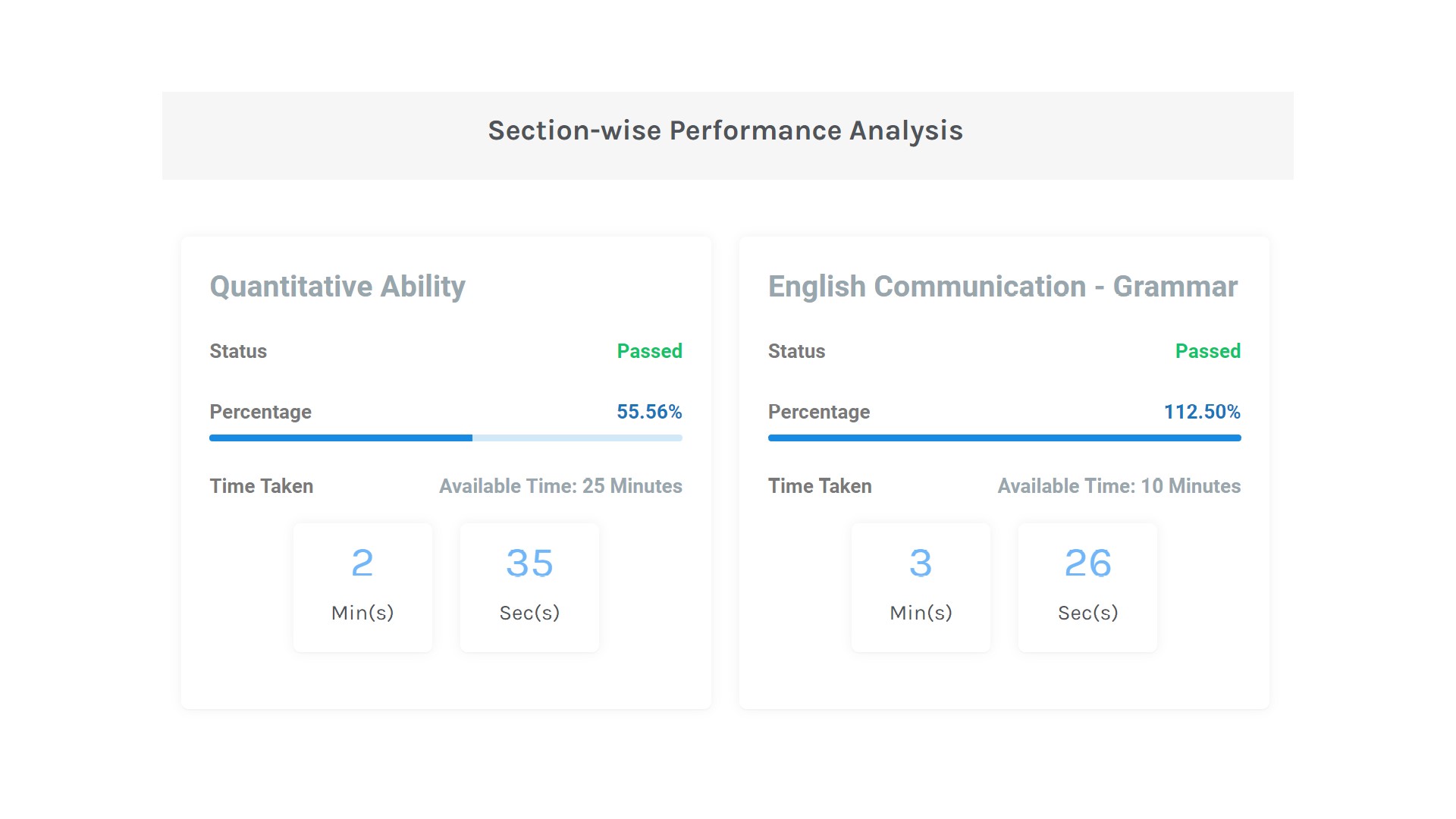The image size is (1456, 819).
Task: Select the English Communication - Grammar title
Action: pos(1003,287)
